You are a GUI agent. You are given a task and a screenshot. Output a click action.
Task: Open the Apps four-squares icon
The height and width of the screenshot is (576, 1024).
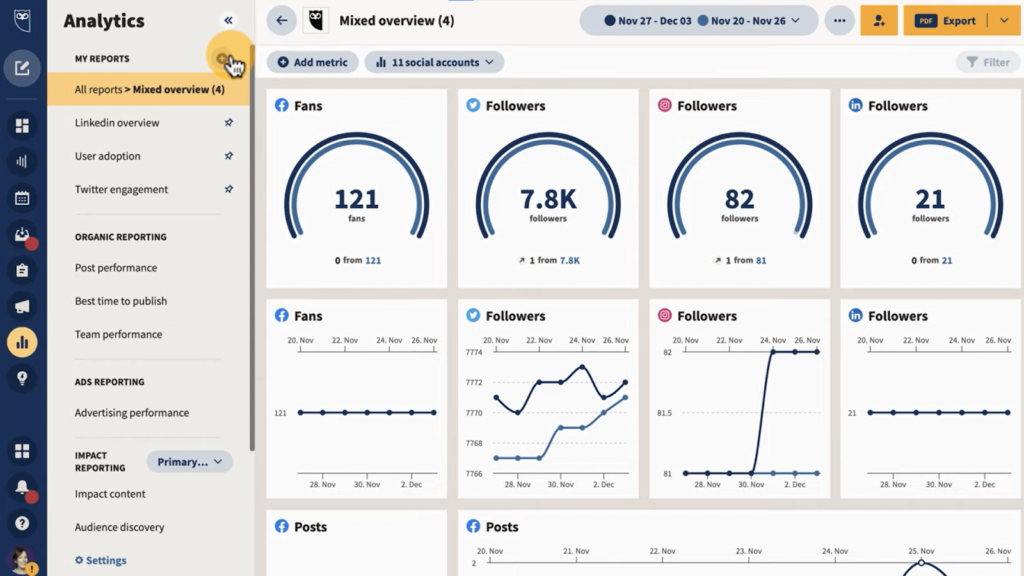click(22, 451)
